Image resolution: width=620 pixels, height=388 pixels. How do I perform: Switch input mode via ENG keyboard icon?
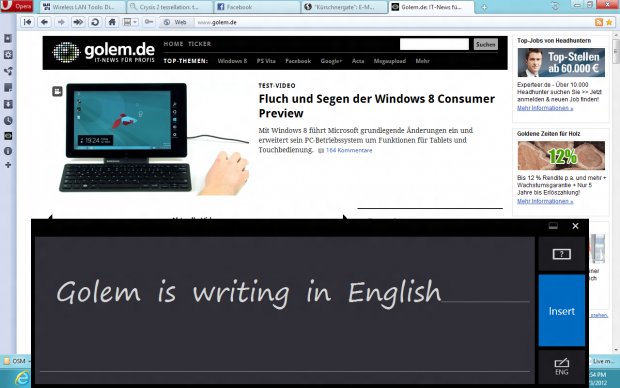pos(561,367)
